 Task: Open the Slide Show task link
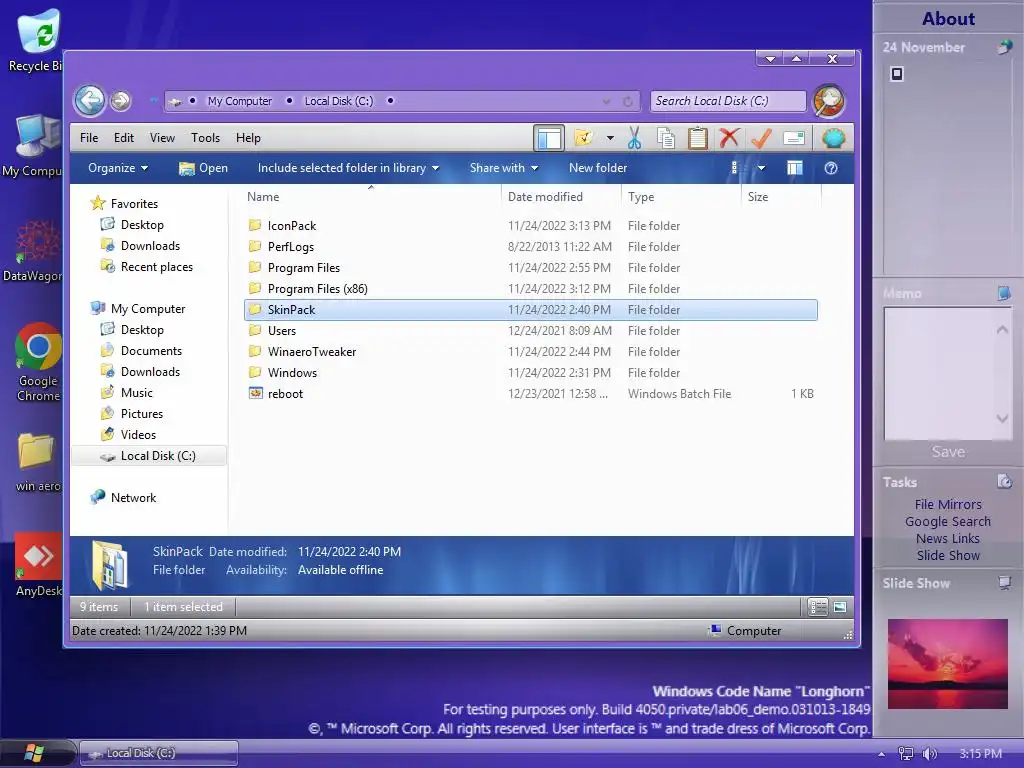948,555
